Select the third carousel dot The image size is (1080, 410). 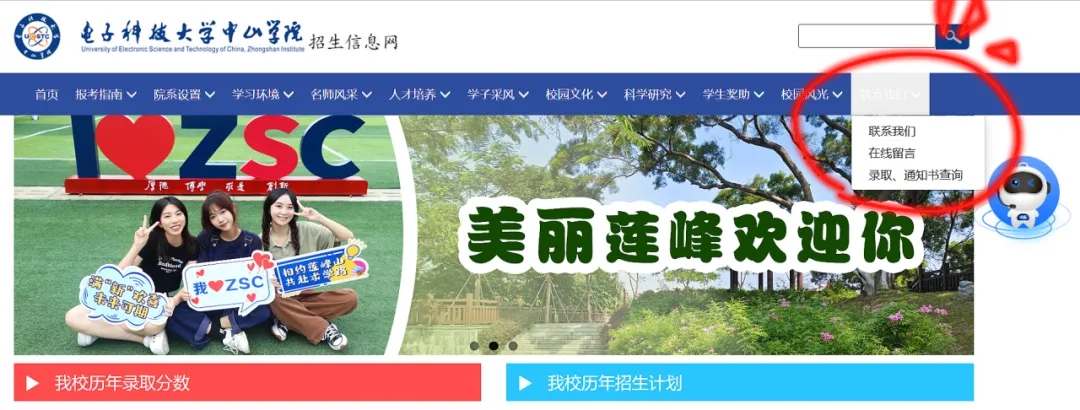512,346
